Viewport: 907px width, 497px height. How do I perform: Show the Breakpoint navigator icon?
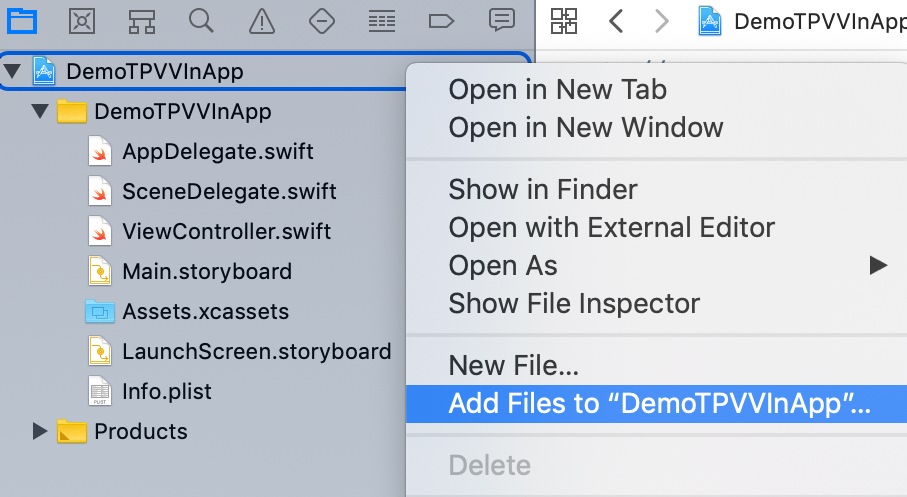tap(441, 19)
